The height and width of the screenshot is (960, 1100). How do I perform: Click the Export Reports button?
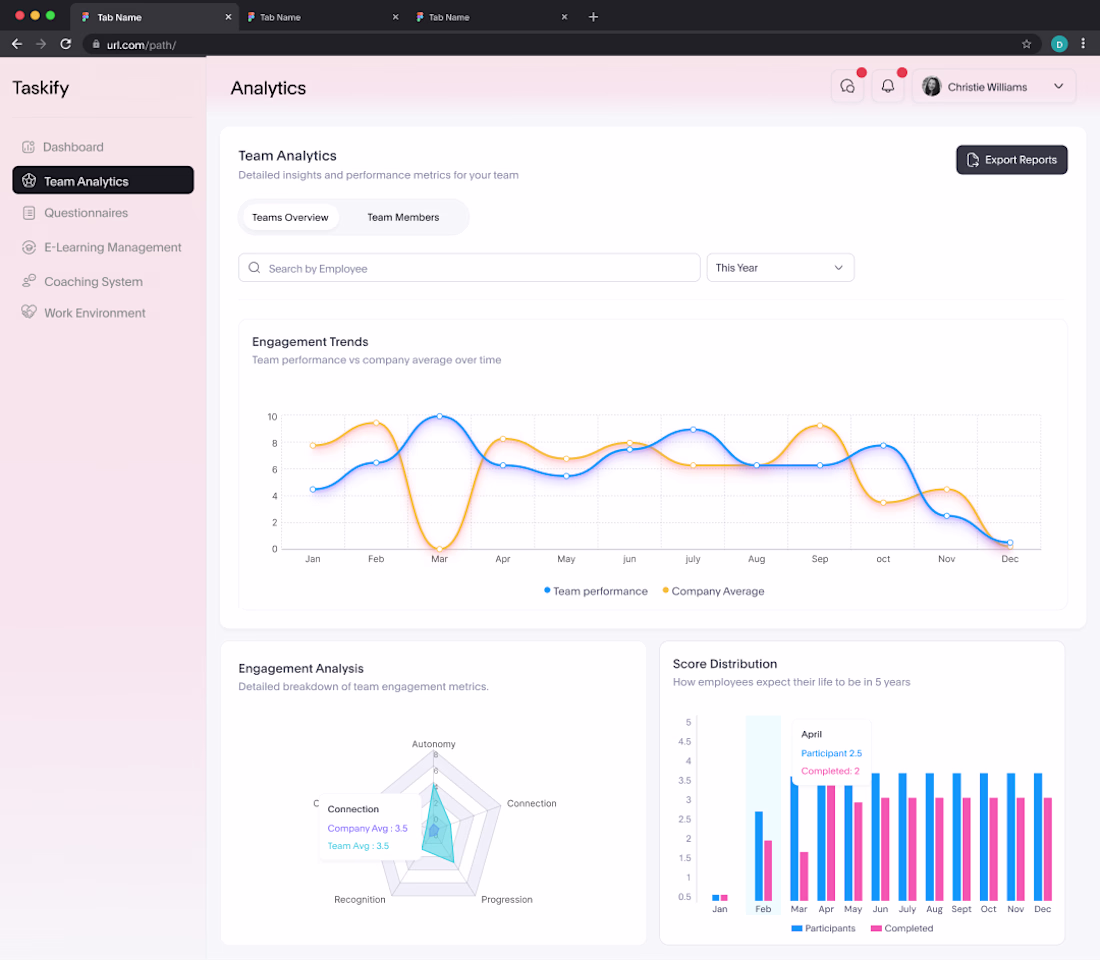tap(1012, 160)
